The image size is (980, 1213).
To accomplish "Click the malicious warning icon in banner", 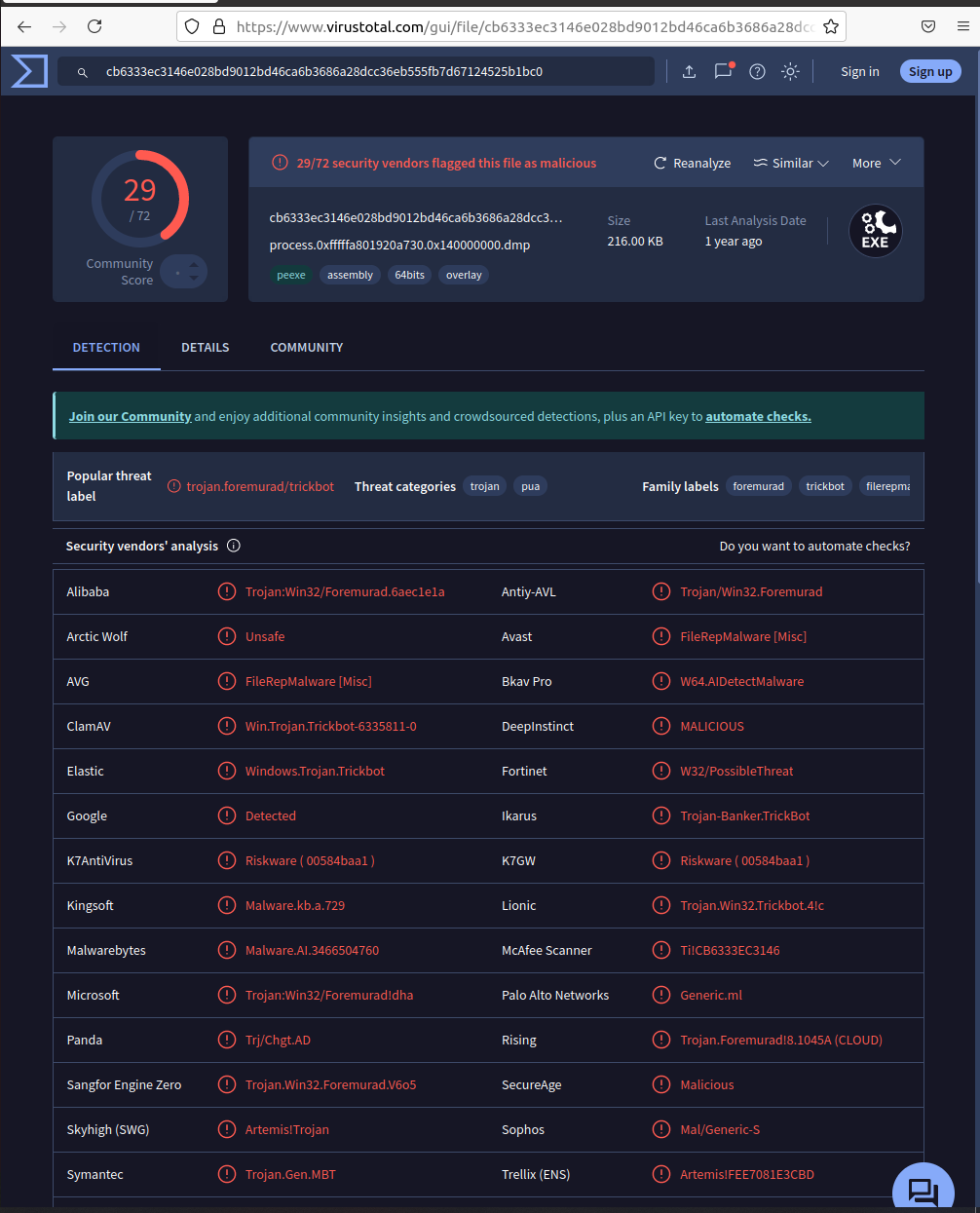I will [280, 163].
